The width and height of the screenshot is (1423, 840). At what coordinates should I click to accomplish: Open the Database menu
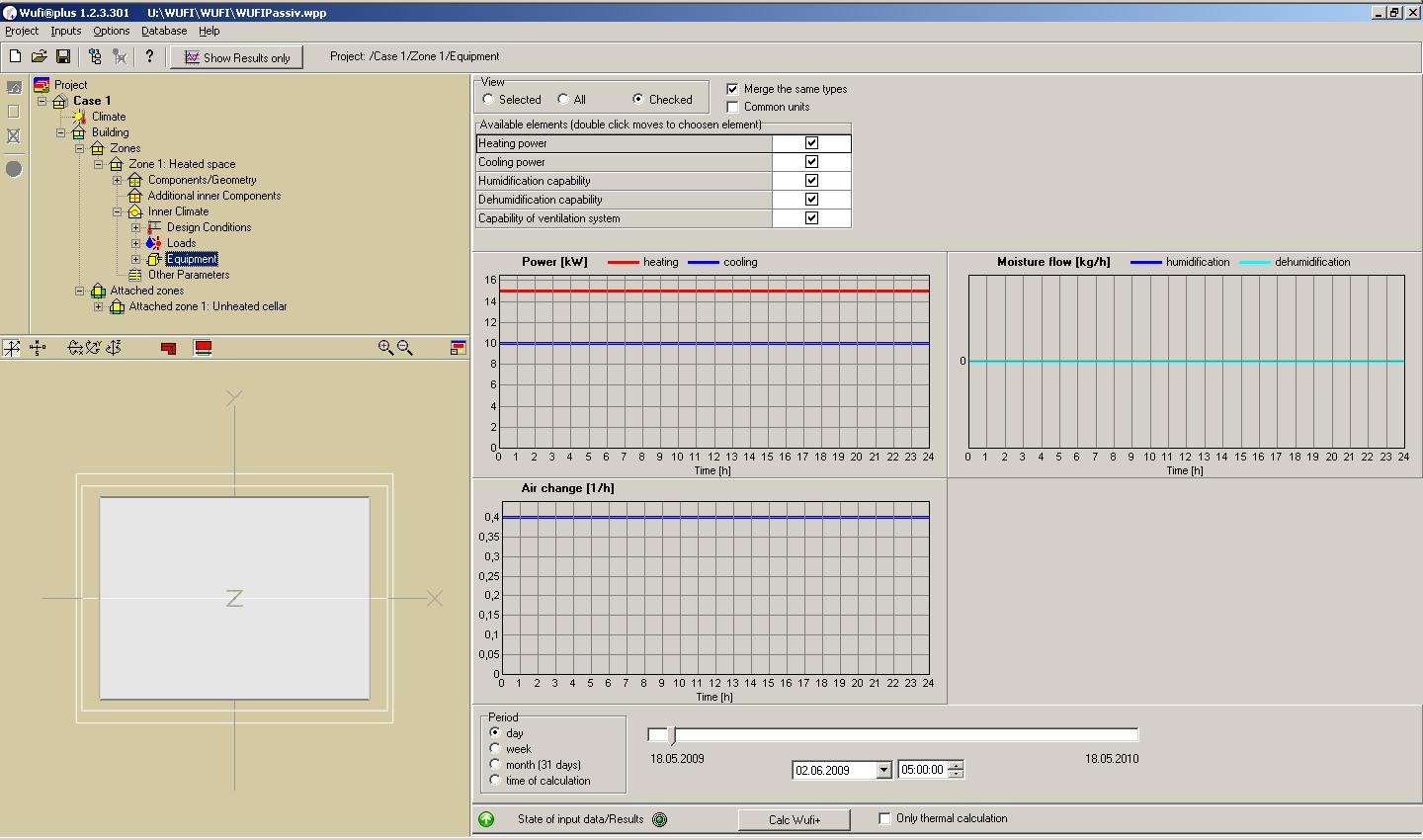coord(164,31)
